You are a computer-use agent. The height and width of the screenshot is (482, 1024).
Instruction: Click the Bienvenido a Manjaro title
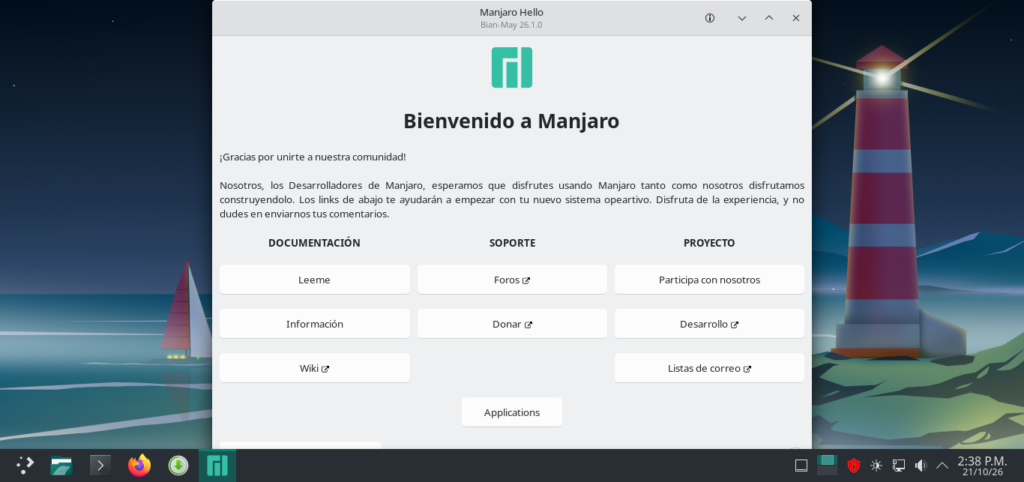511,121
